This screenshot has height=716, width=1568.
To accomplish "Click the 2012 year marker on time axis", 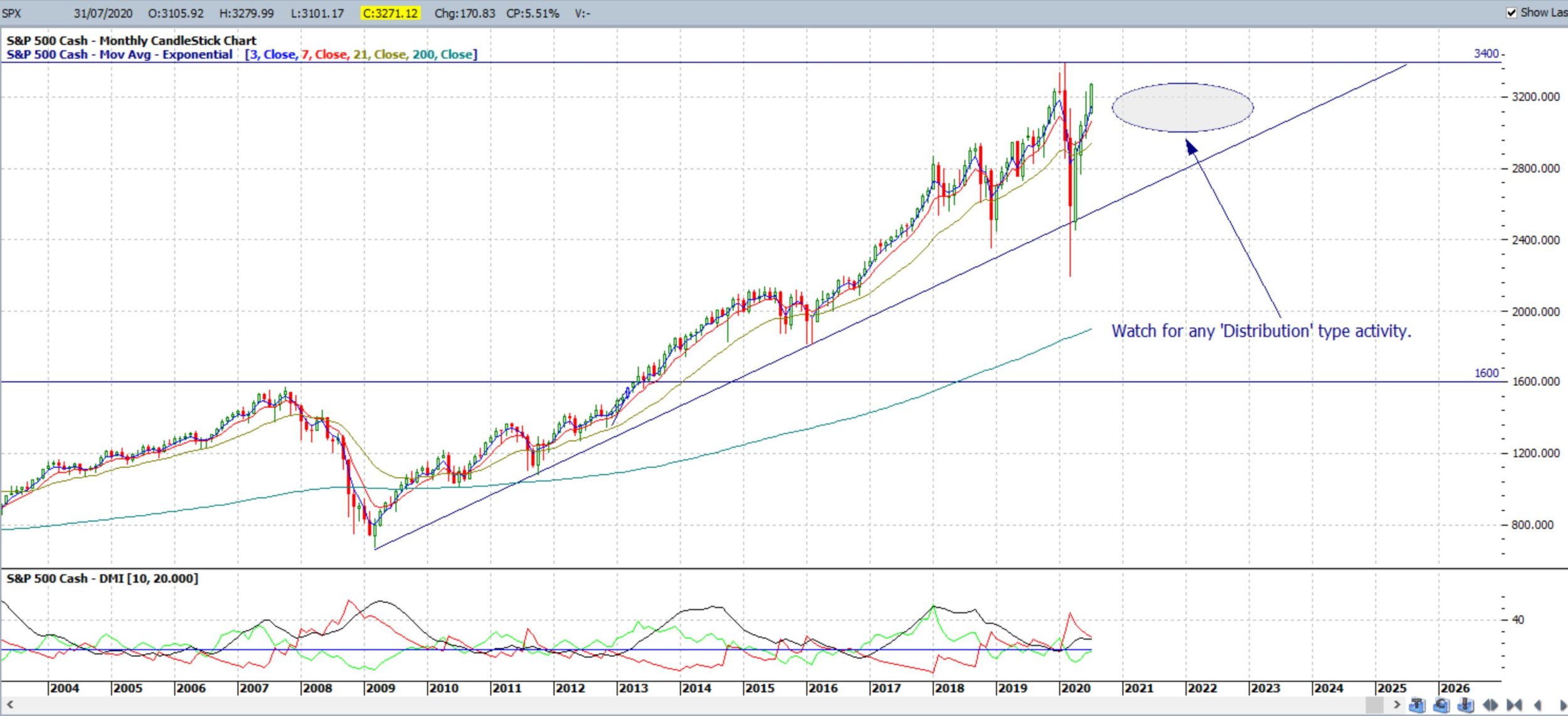I will pos(570,688).
